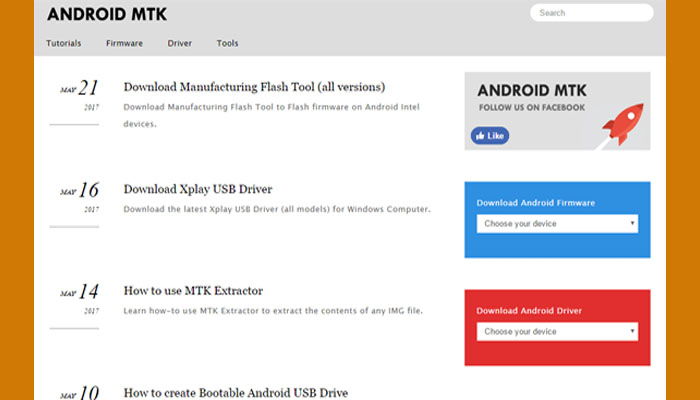Click the firmware dropdown arrow
The height and width of the screenshot is (400, 700).
pos(632,223)
